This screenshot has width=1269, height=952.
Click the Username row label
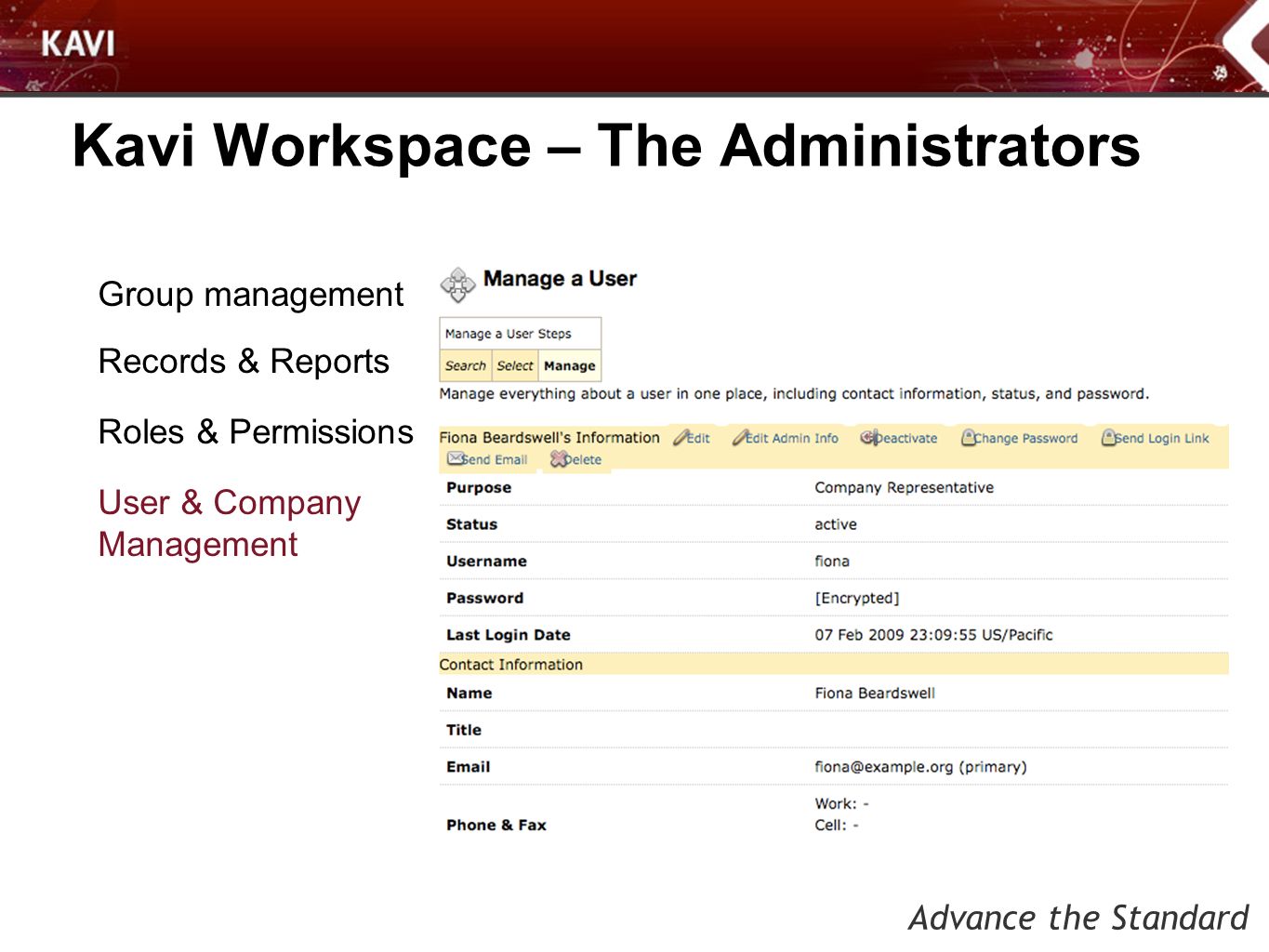pos(486,562)
